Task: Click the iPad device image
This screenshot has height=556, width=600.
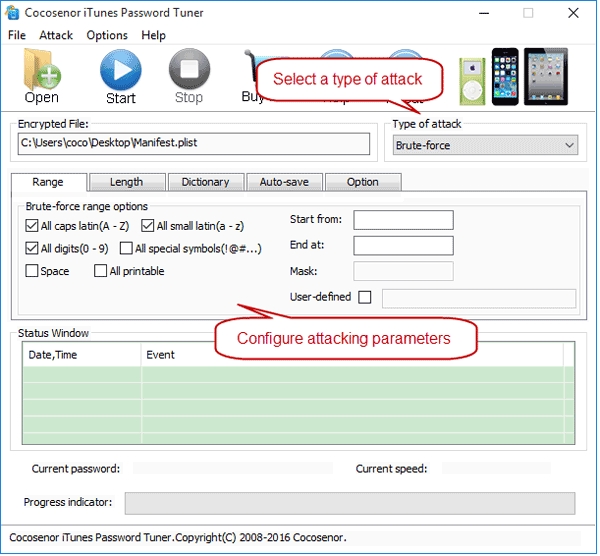Action: pos(546,77)
